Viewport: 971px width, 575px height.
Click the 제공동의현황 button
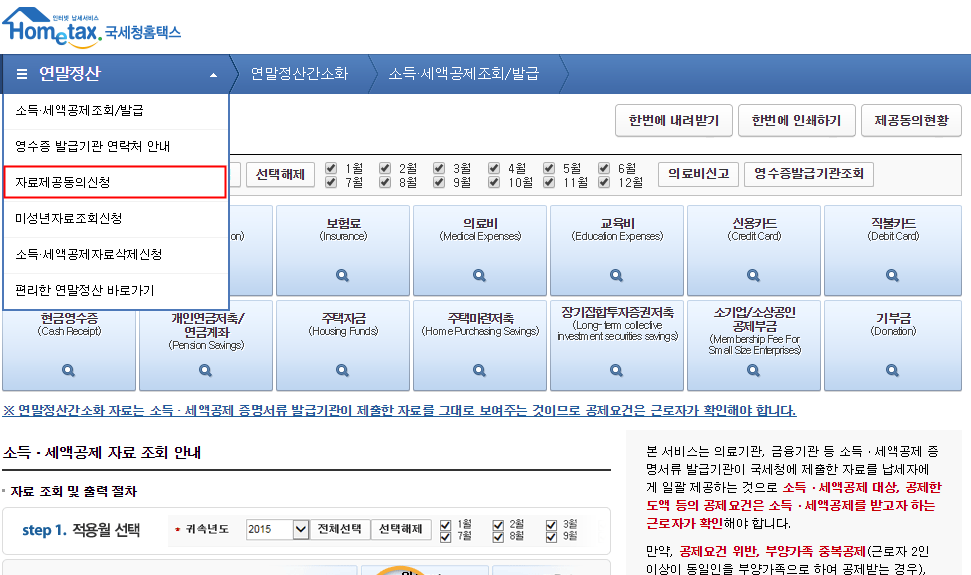click(912, 121)
